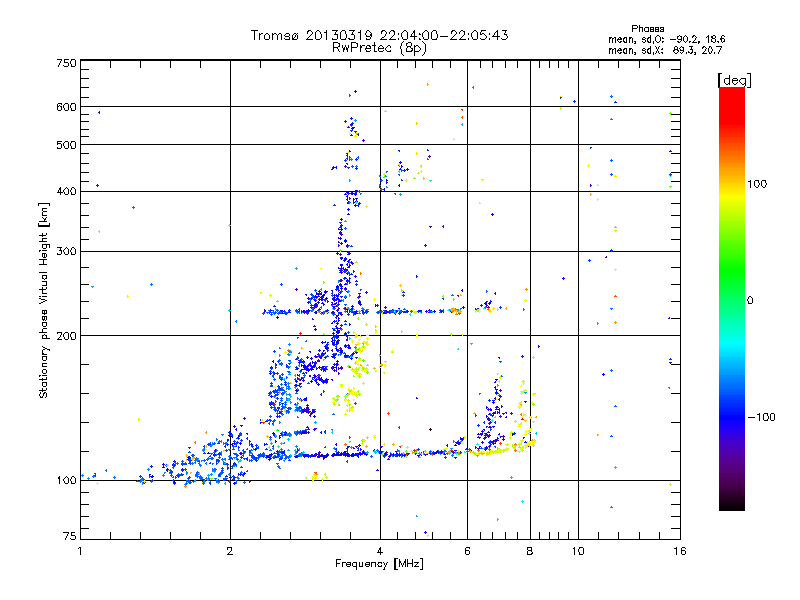The width and height of the screenshot is (800, 600).
Task: Click the '500' height tick label
Action: 67,145
